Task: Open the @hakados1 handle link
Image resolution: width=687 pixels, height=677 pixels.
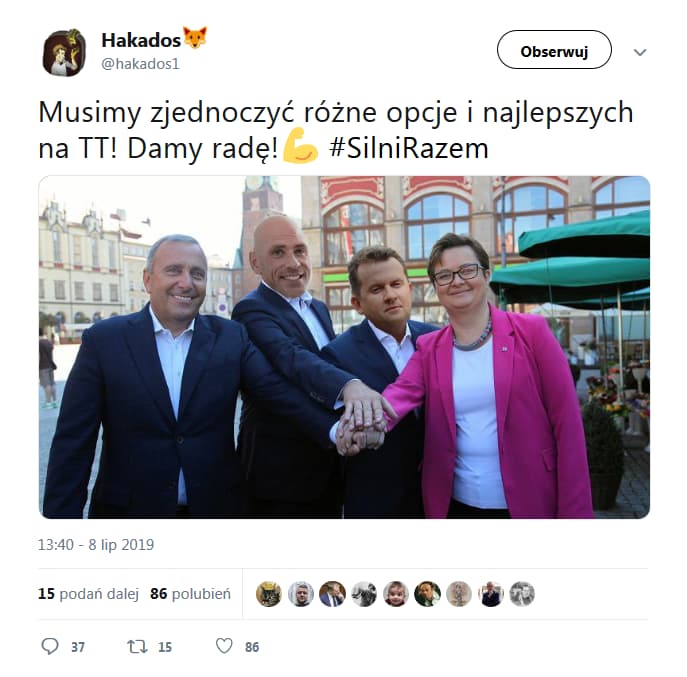Action: 140,64
